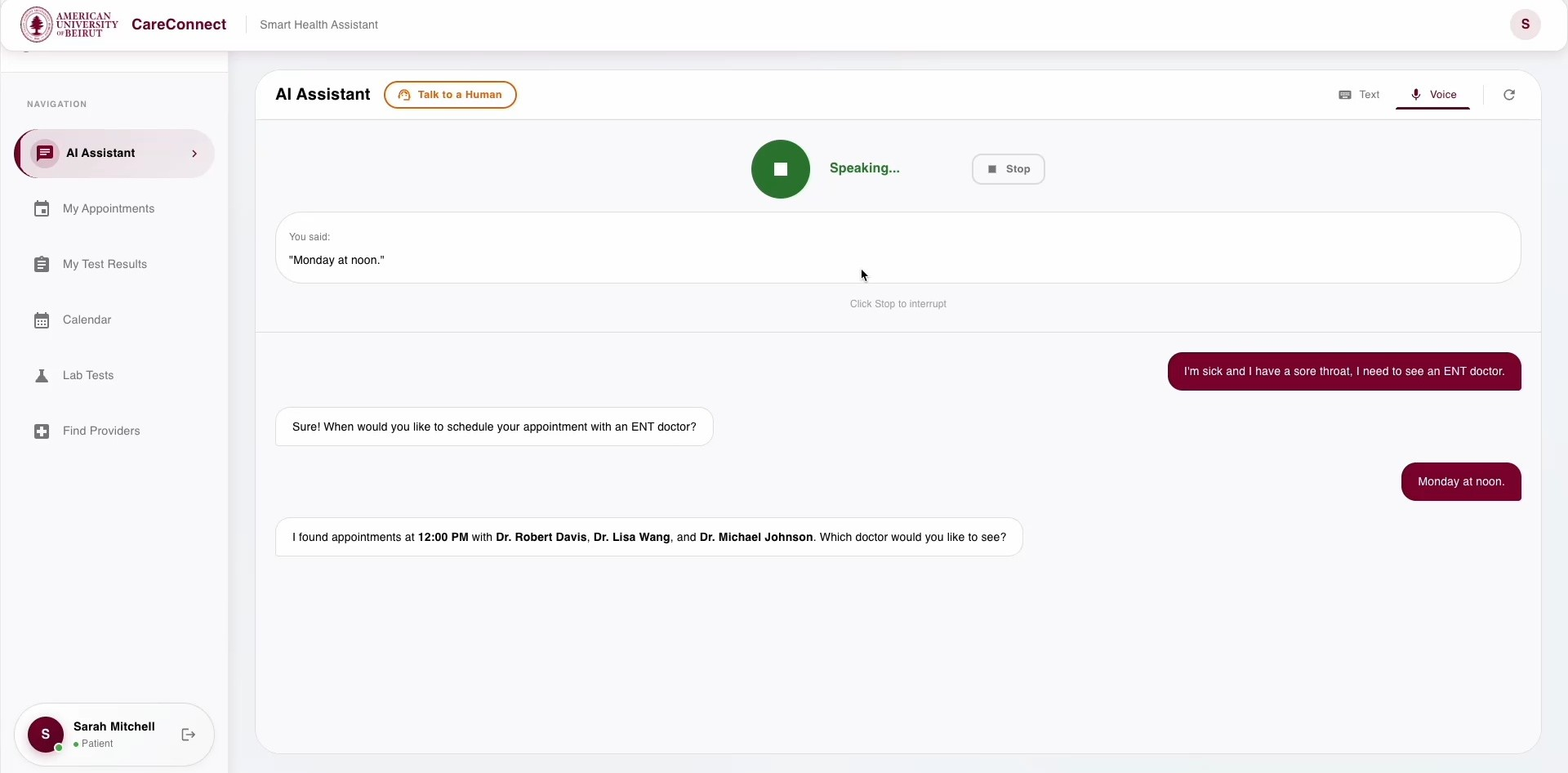Click the Patient role label
The height and width of the screenshot is (773, 1568).
pyautogui.click(x=97, y=744)
